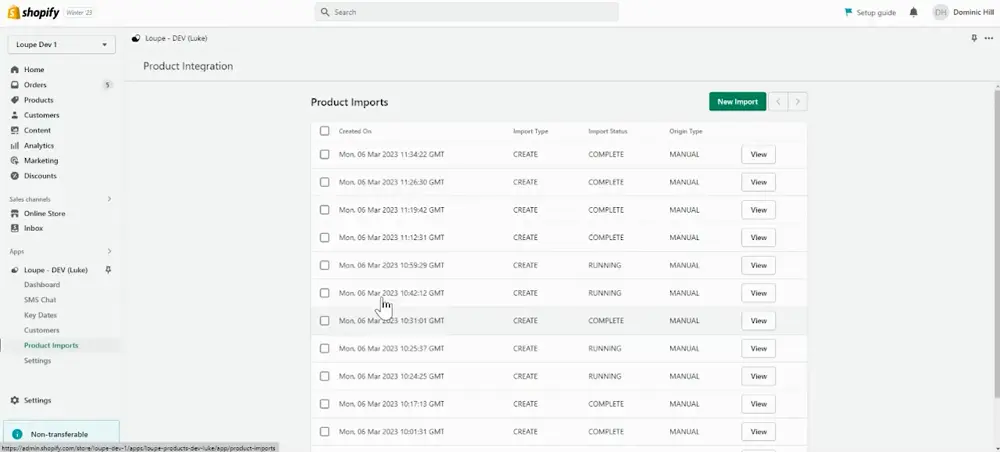The image size is (1000, 452).
Task: Open SMS Chat under Loupe app
Action: [x=40, y=300]
